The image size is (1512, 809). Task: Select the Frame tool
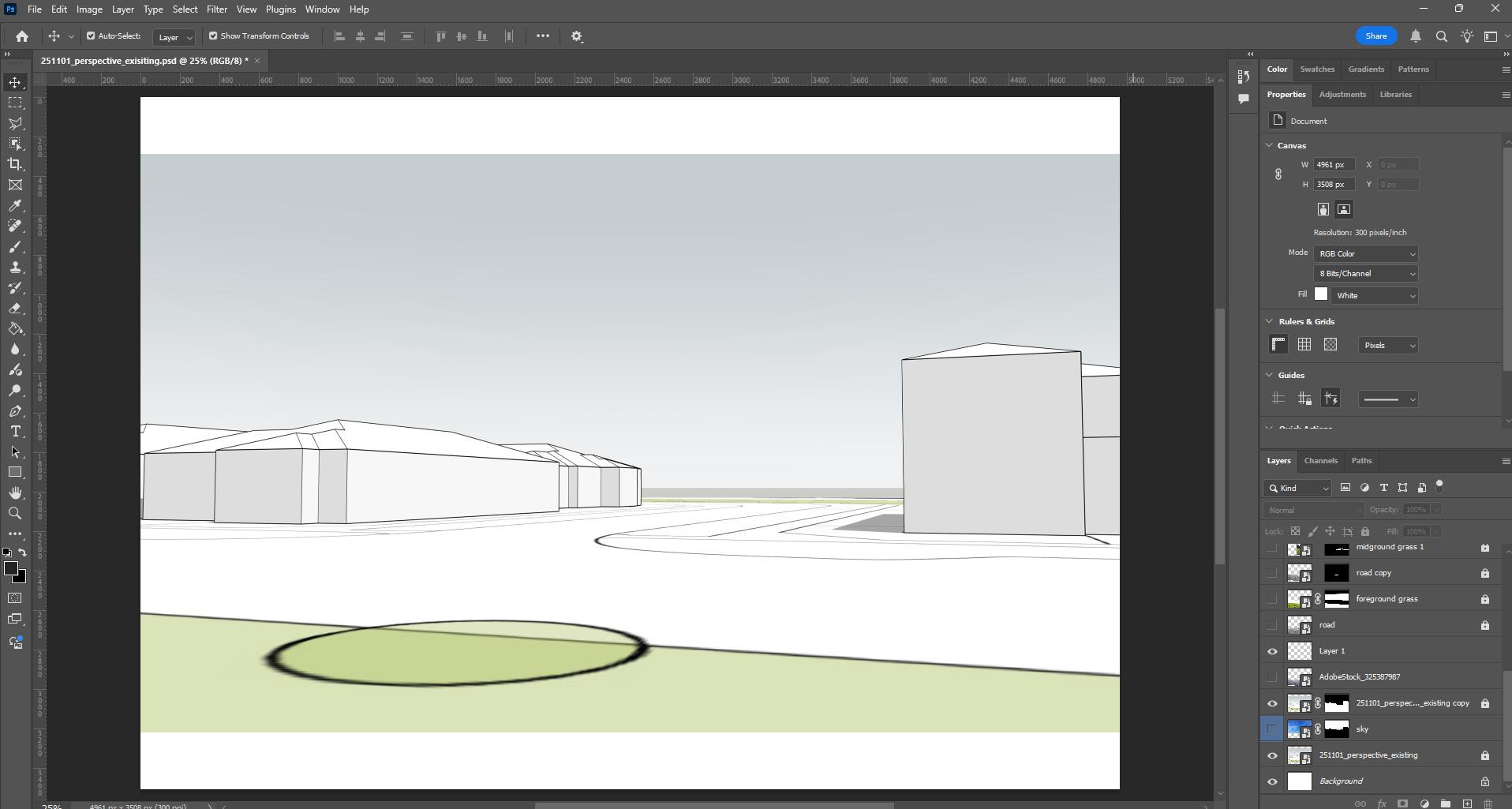tap(15, 185)
